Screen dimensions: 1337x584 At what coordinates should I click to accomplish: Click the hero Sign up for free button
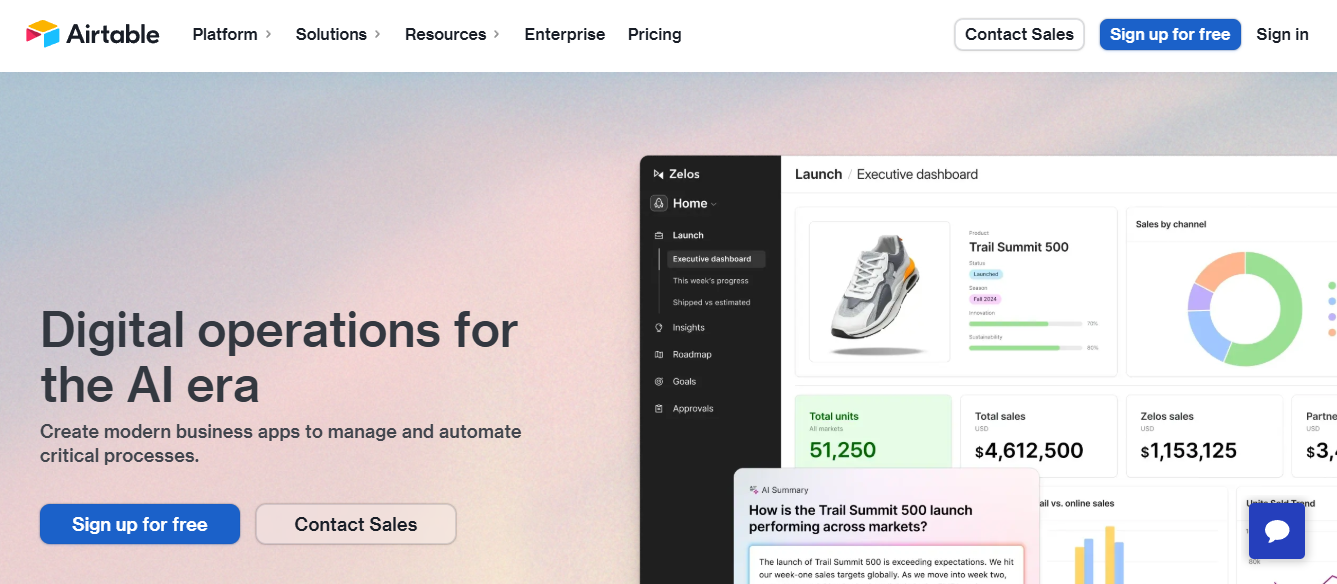140,524
